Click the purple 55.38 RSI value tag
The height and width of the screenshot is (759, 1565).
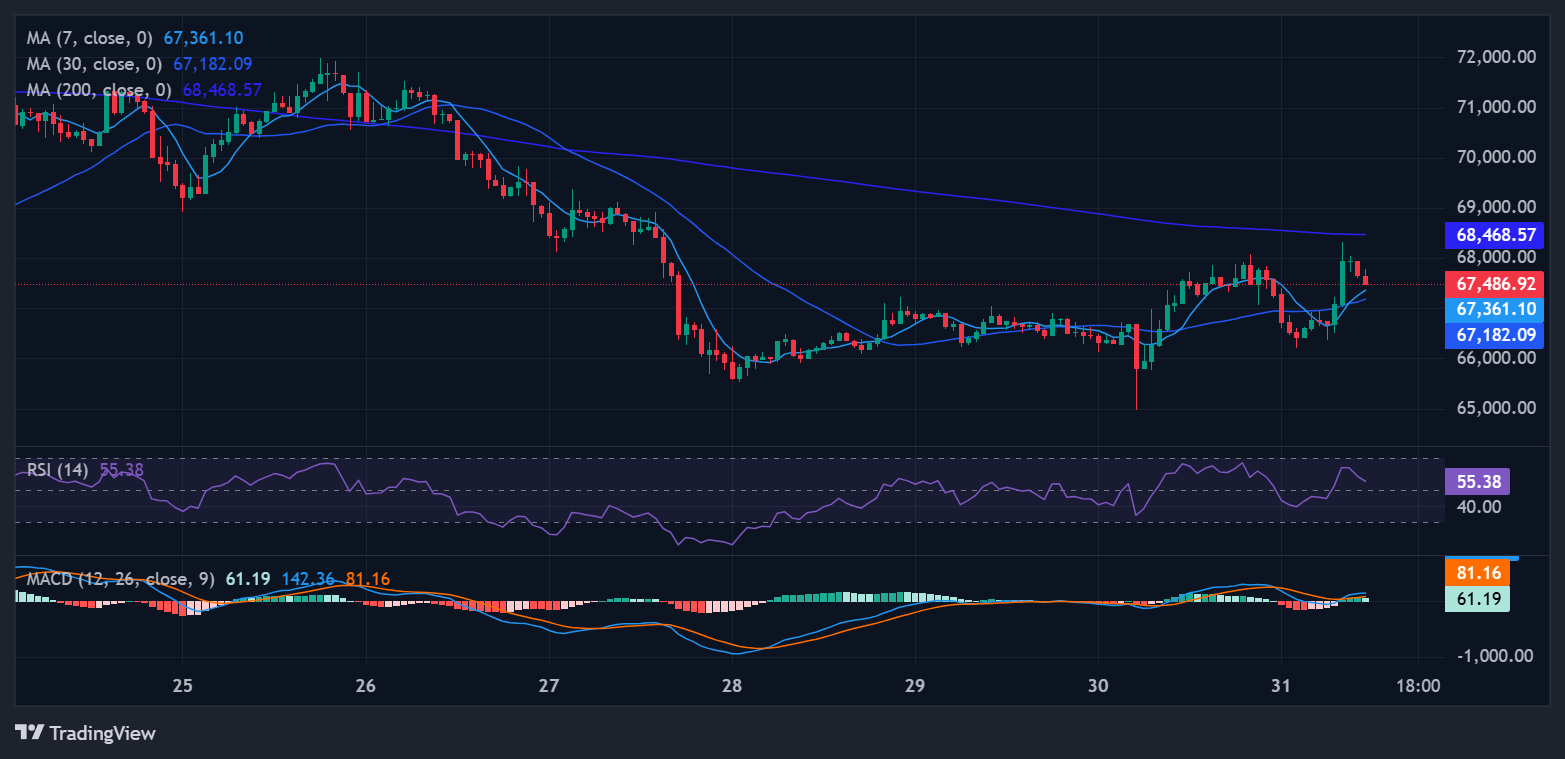click(1477, 482)
